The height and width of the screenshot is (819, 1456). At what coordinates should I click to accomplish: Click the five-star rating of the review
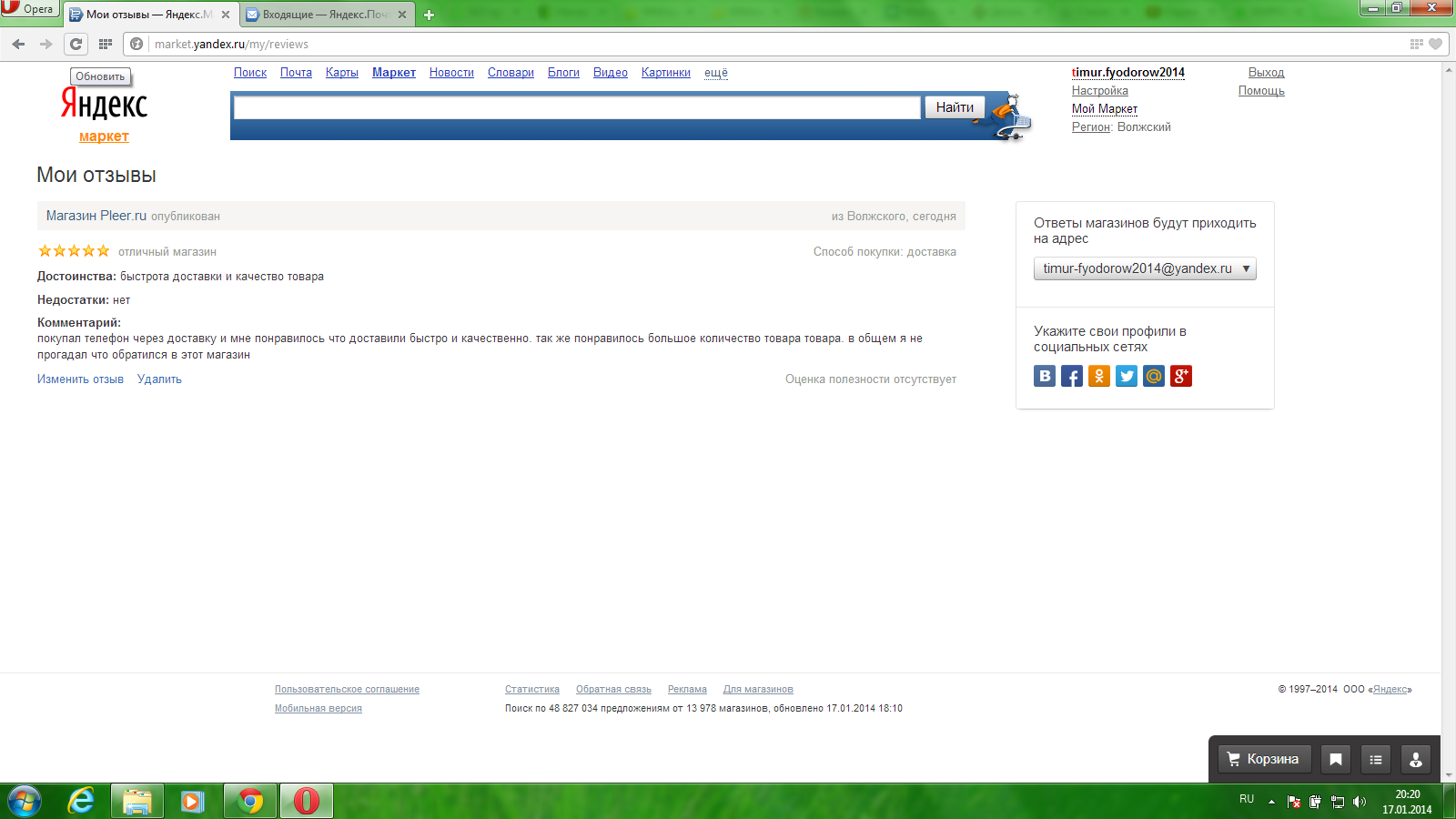[x=74, y=251]
